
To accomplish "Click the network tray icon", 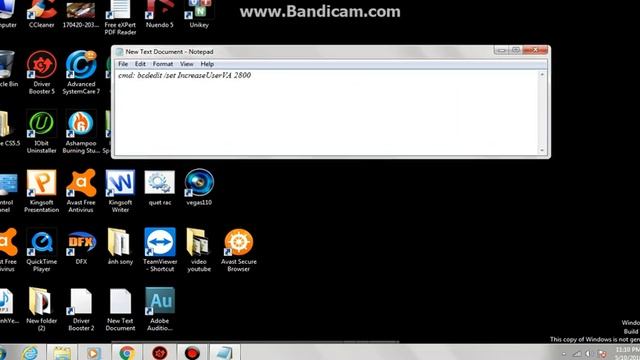I will (576, 354).
